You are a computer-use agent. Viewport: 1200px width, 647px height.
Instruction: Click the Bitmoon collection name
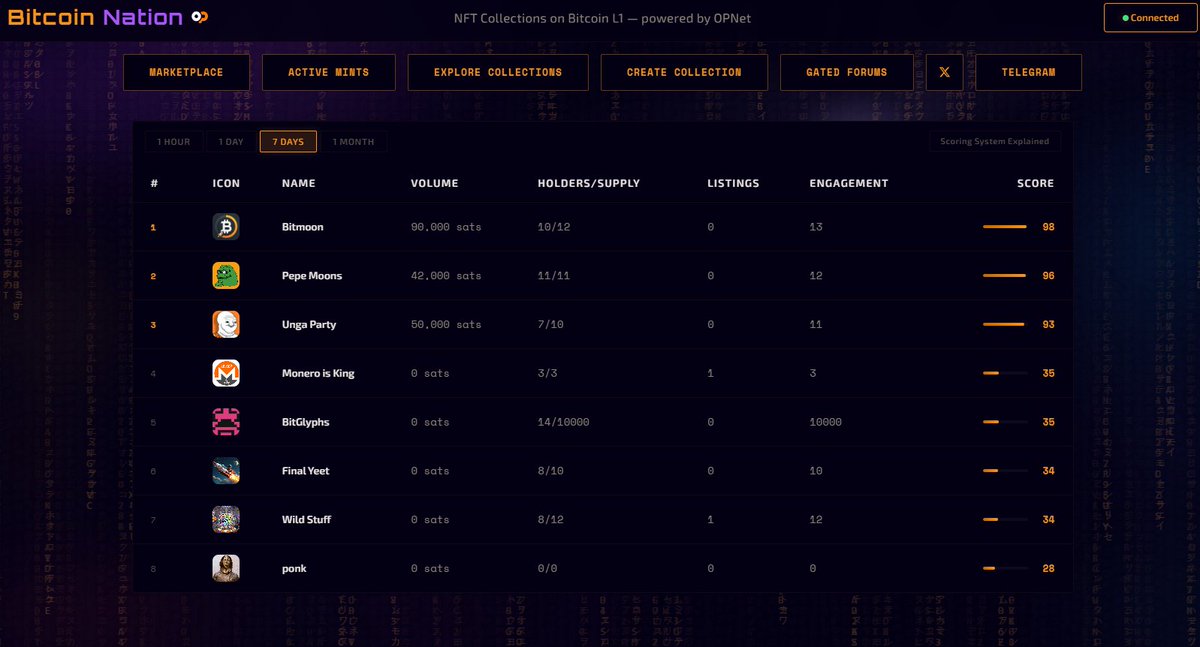[302, 227]
